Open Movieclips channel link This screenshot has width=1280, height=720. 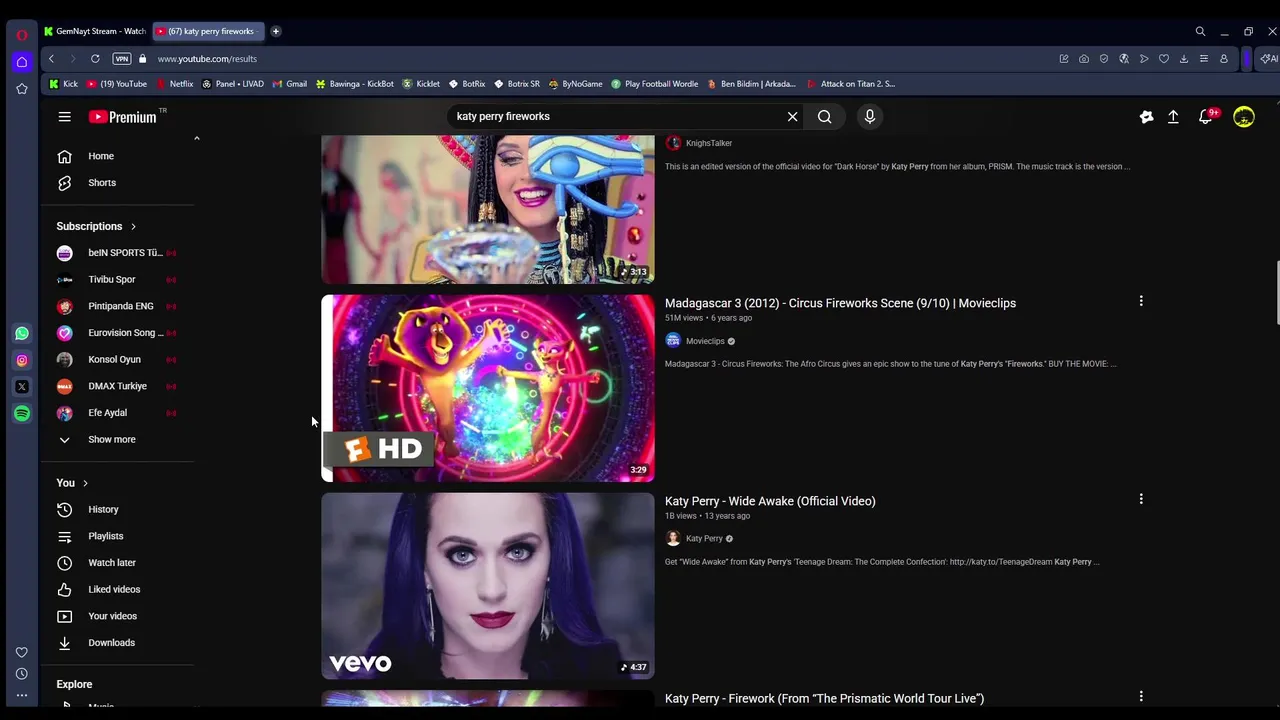click(x=705, y=341)
